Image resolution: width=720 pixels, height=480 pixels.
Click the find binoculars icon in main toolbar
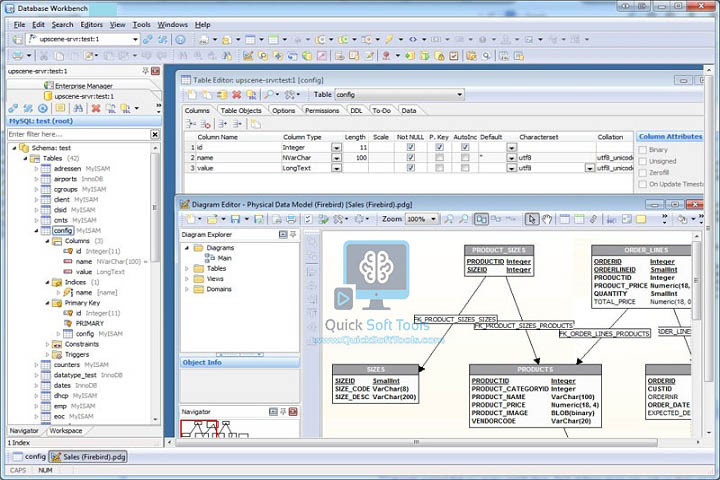[x=182, y=56]
